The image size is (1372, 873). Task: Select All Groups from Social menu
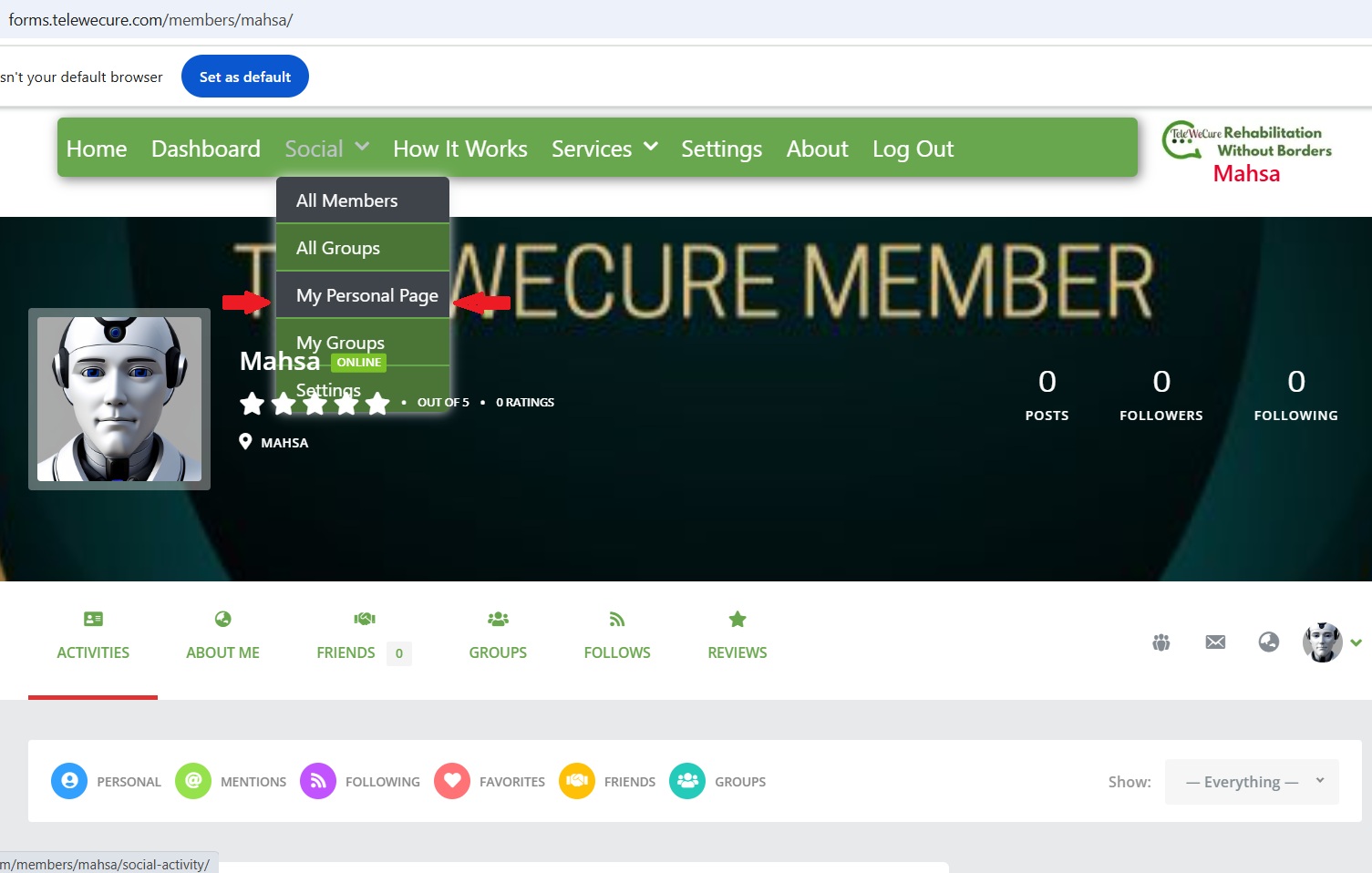click(x=363, y=248)
